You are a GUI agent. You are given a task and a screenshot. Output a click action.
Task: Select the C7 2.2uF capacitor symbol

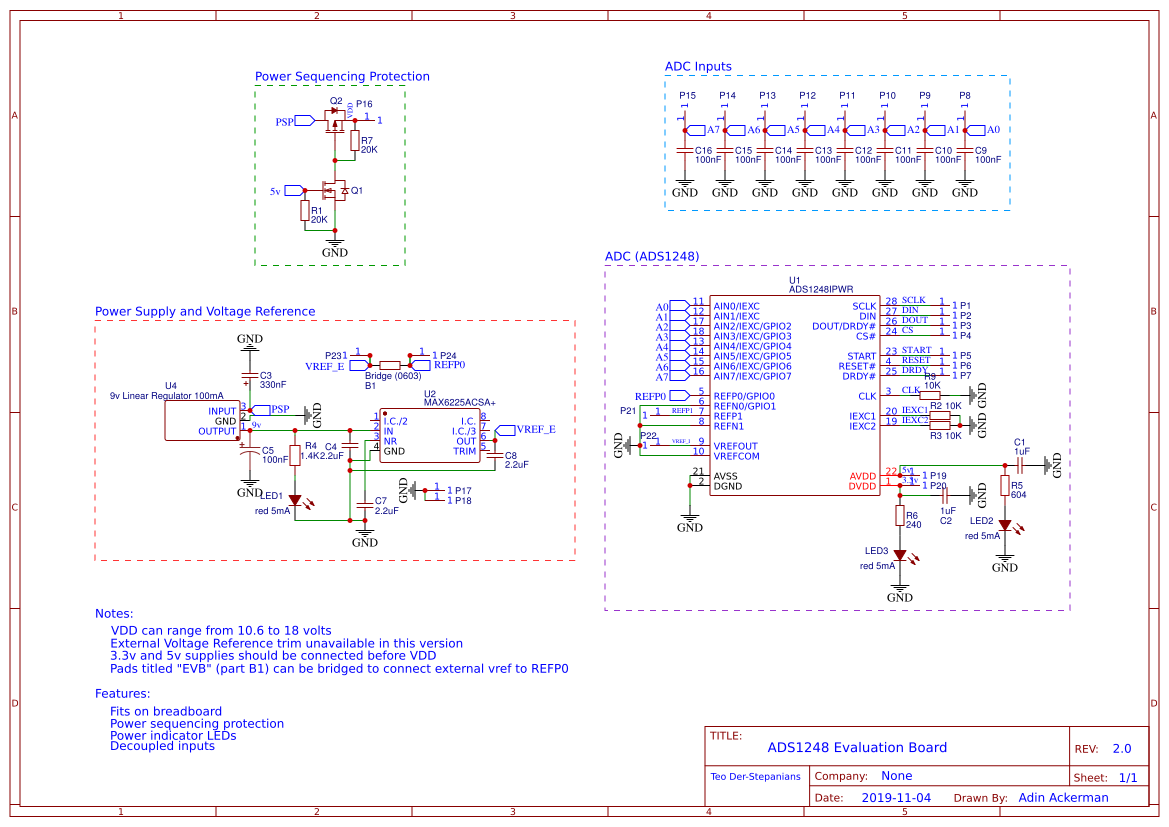(365, 506)
